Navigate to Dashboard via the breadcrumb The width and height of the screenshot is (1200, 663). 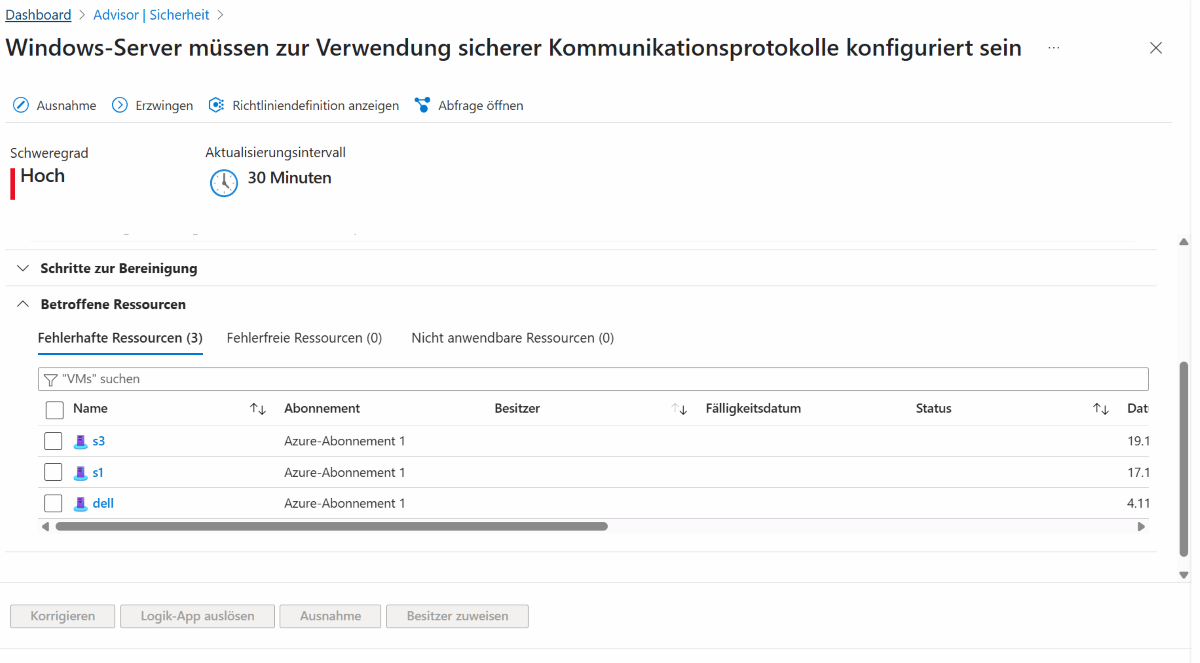pyautogui.click(x=38, y=14)
